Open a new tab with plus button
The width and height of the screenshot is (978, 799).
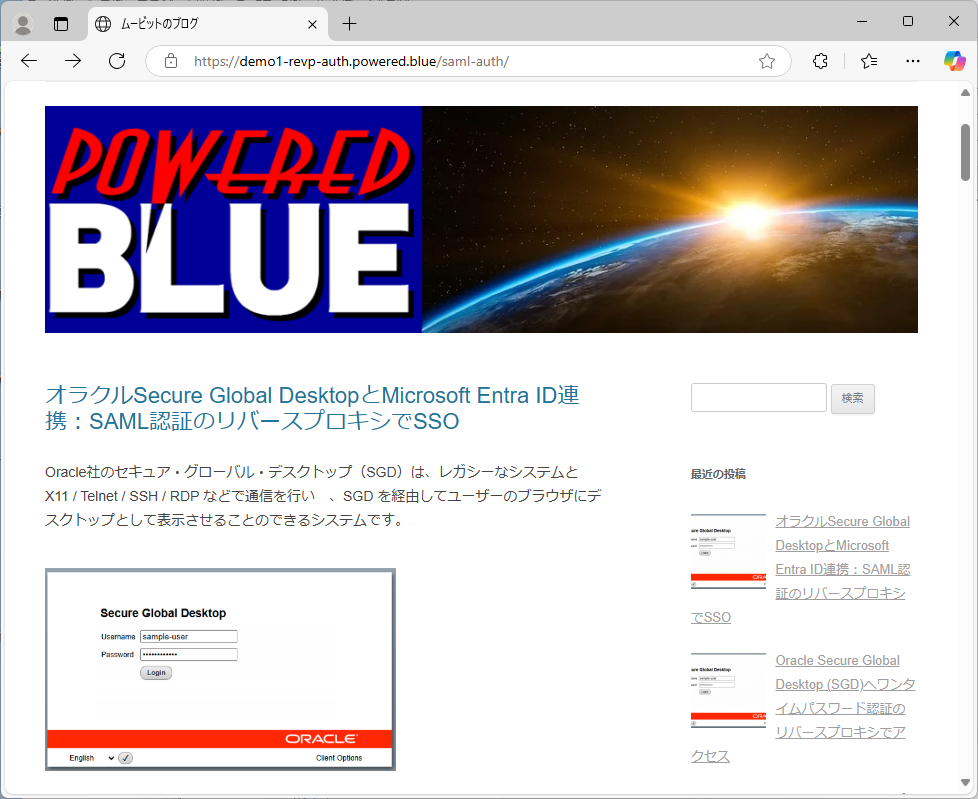[349, 24]
